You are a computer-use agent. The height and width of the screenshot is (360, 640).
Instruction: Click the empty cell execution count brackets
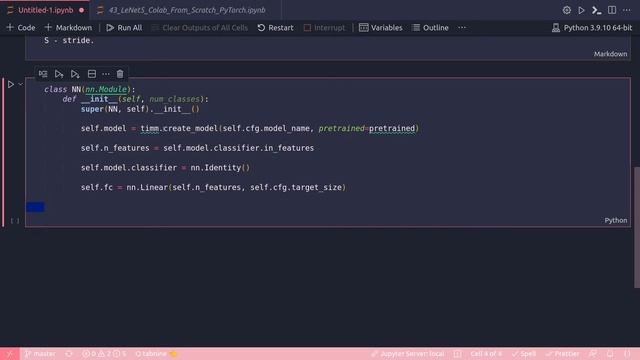(x=15, y=221)
